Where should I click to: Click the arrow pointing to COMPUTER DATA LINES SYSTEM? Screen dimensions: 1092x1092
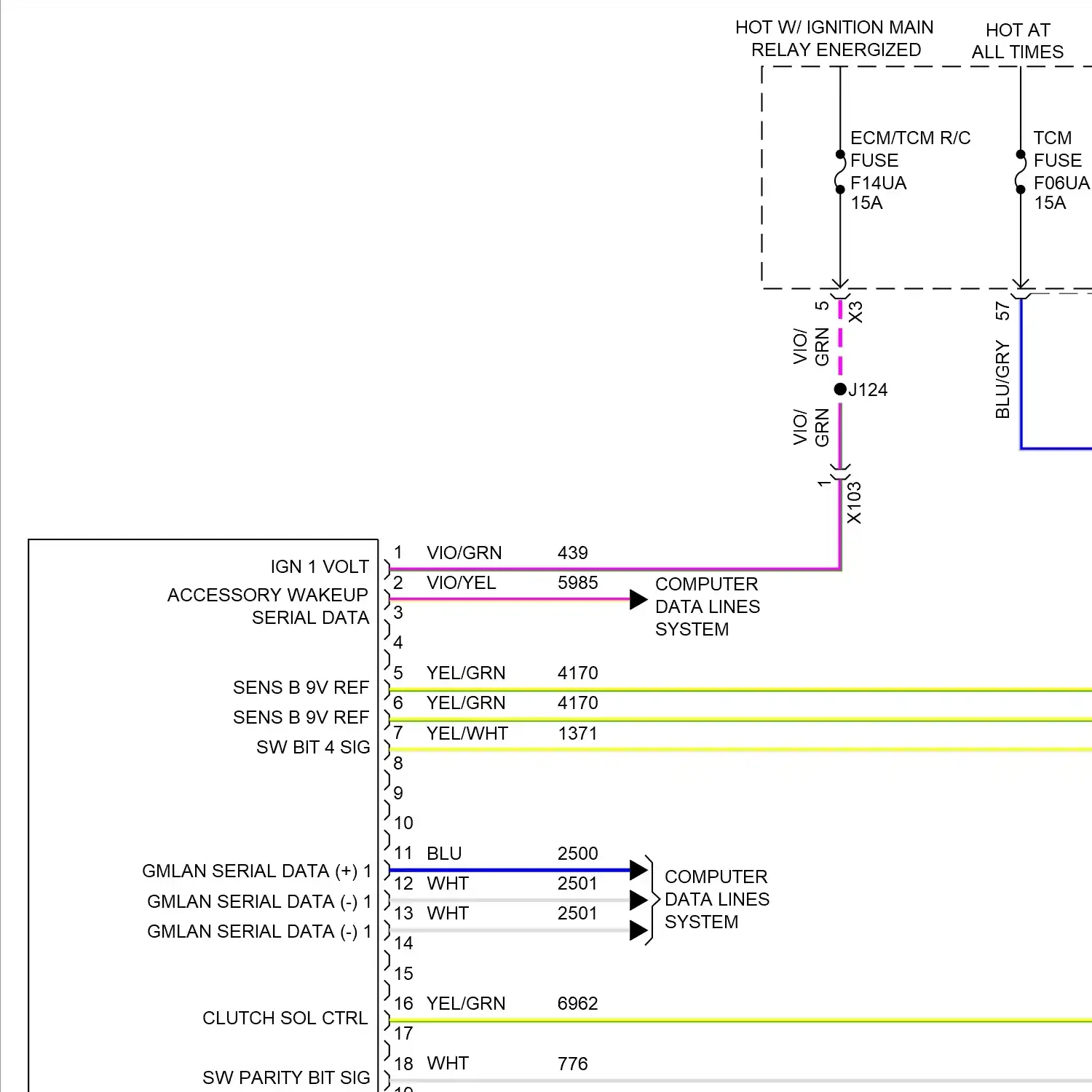(636, 600)
